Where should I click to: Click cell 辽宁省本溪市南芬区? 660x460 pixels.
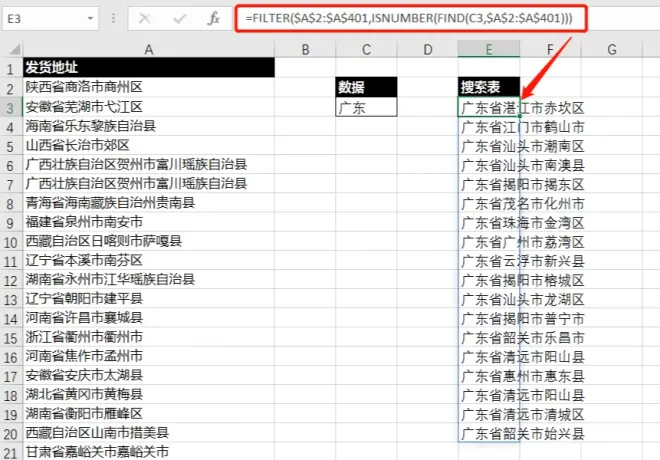tap(149, 260)
